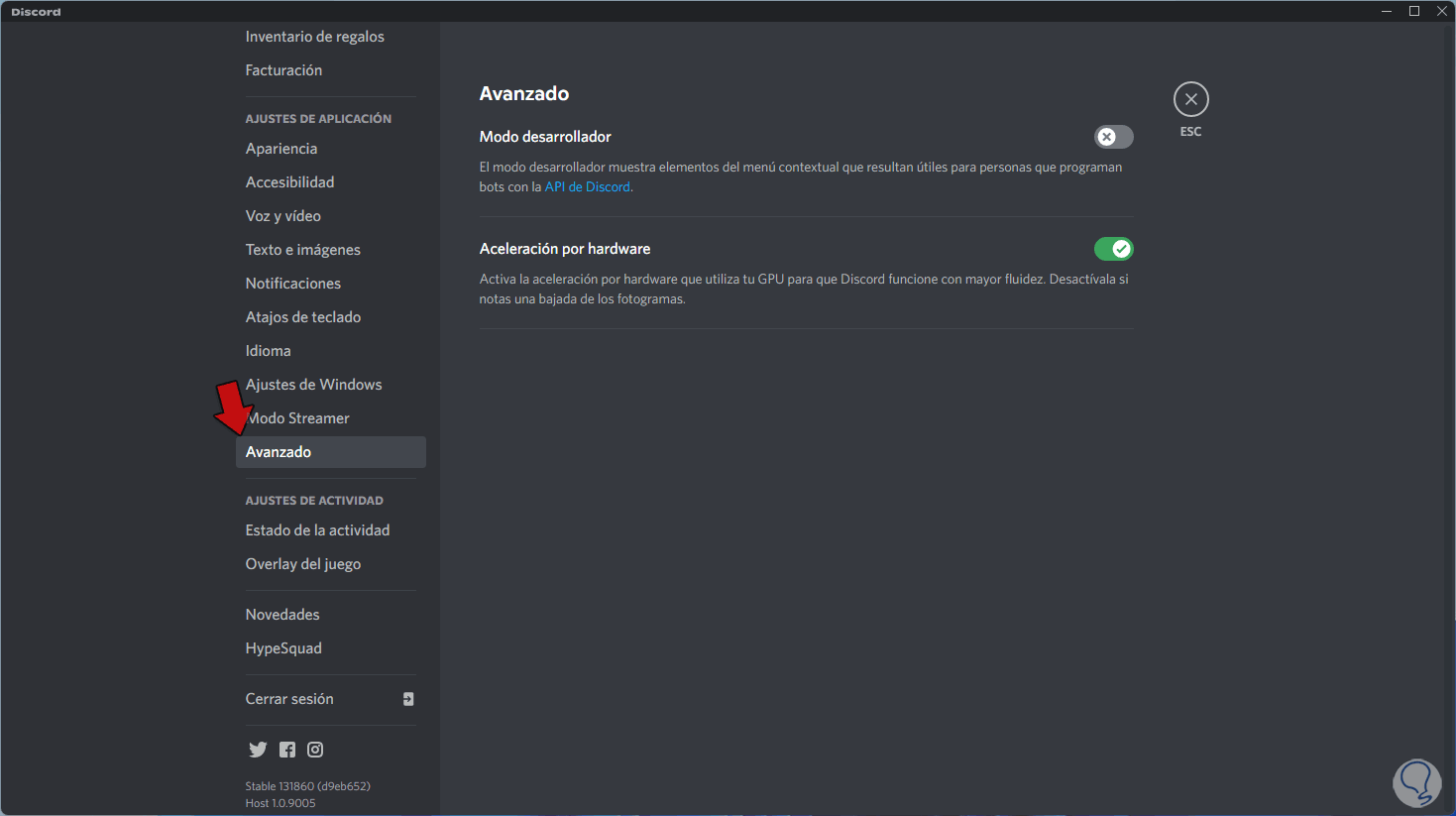Click the logout arrow icon

tap(408, 699)
